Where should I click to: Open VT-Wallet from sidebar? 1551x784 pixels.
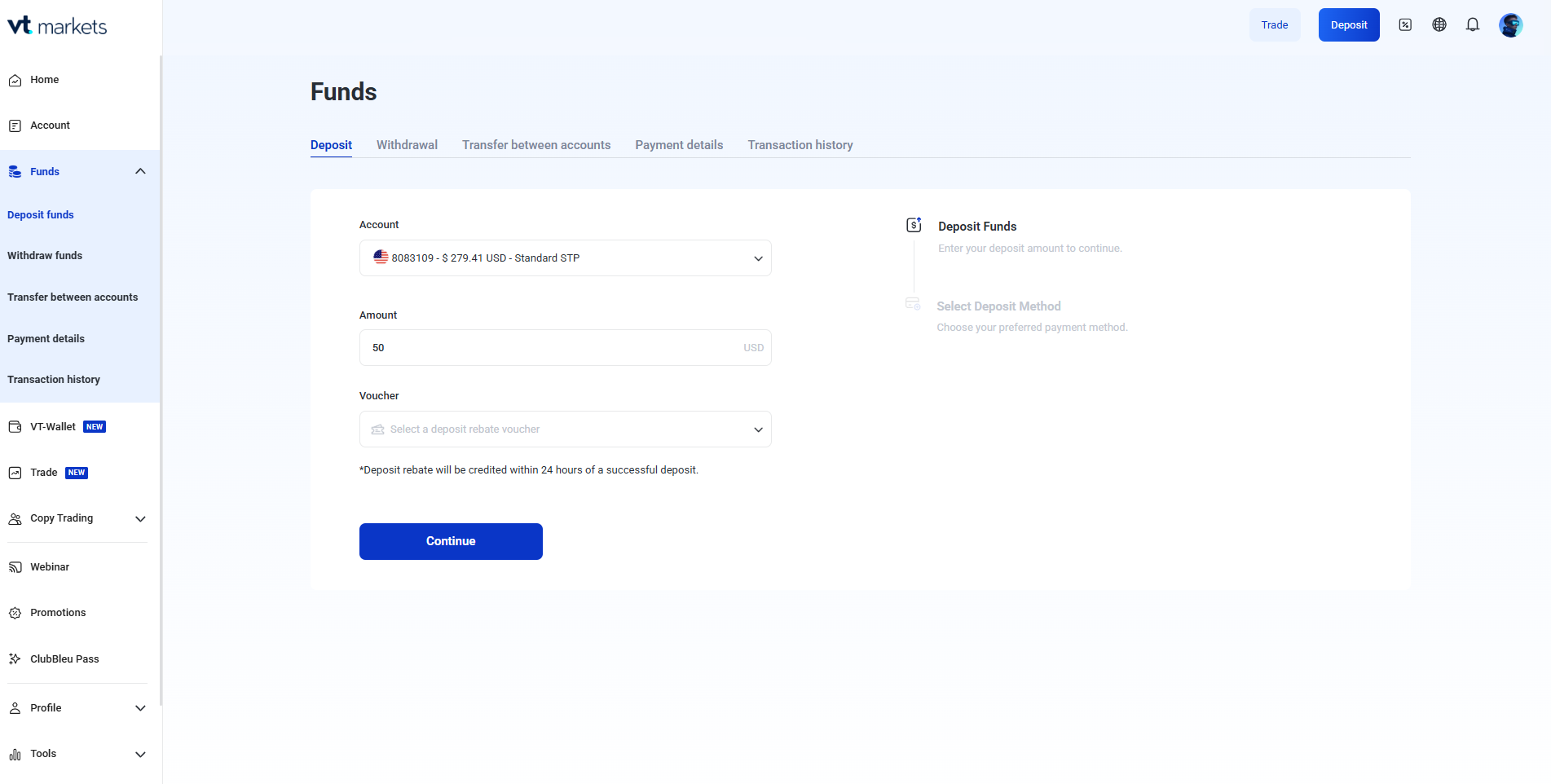[53, 427]
